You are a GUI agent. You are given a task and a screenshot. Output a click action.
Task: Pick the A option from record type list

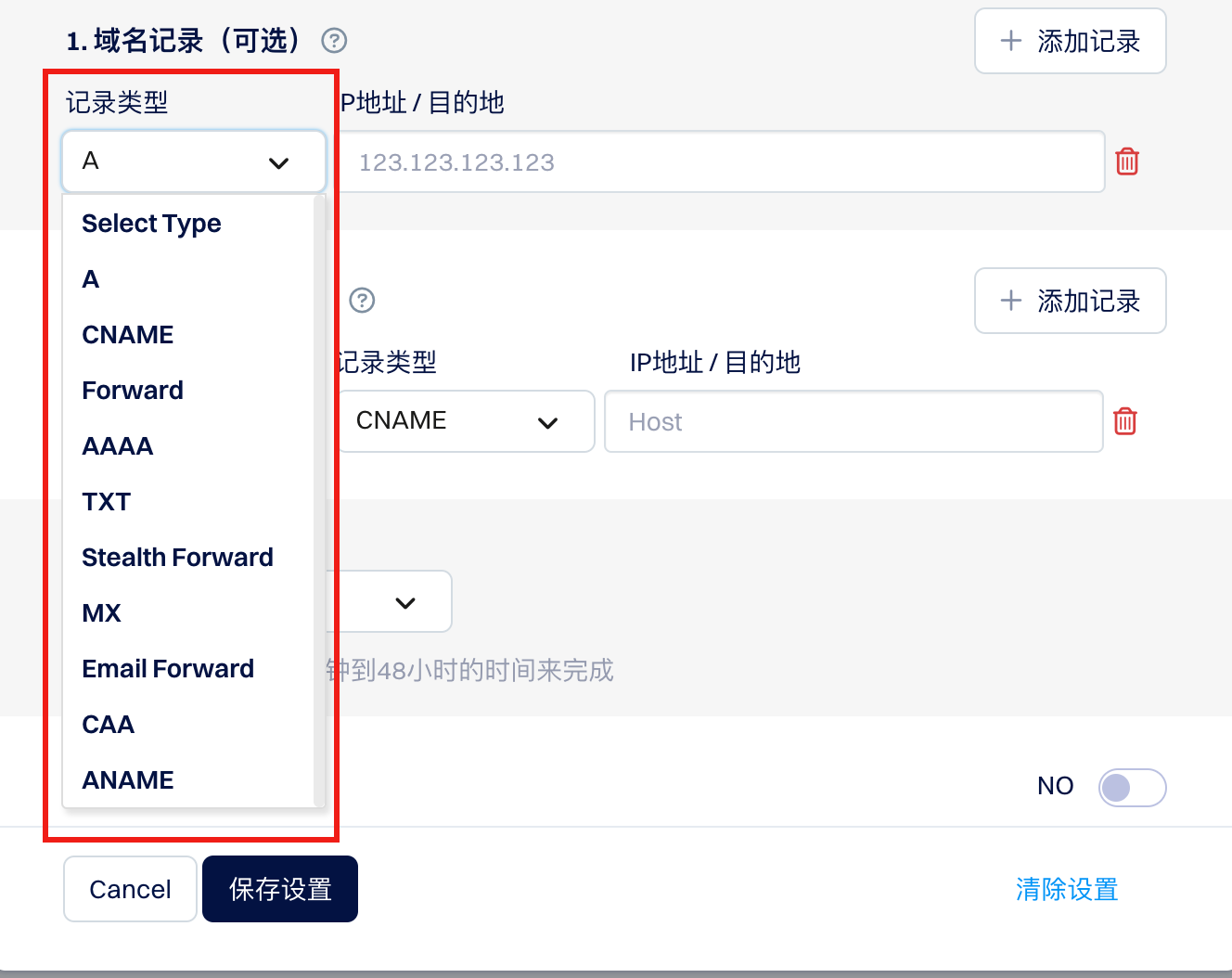[x=188, y=279]
